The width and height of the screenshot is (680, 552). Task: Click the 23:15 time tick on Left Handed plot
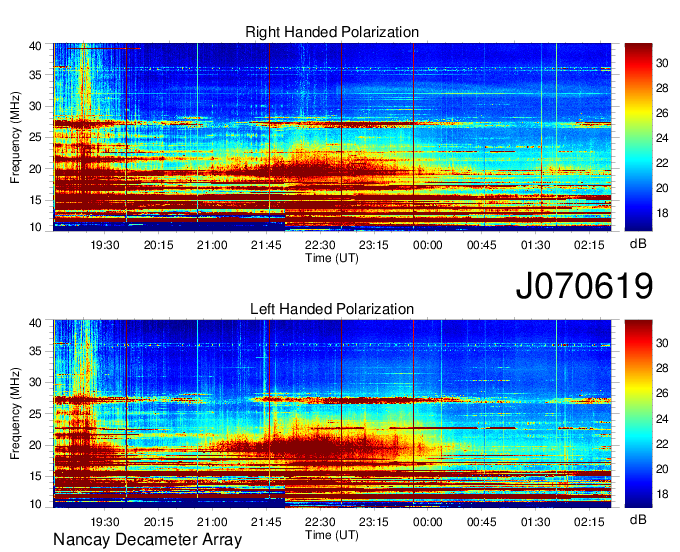point(374,522)
